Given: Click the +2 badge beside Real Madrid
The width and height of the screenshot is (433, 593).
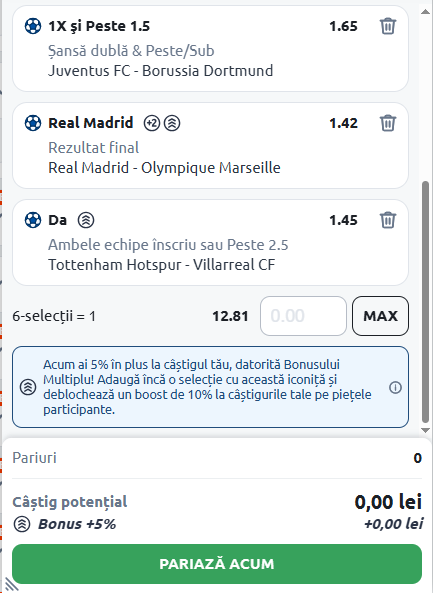Looking at the screenshot, I should (x=152, y=123).
